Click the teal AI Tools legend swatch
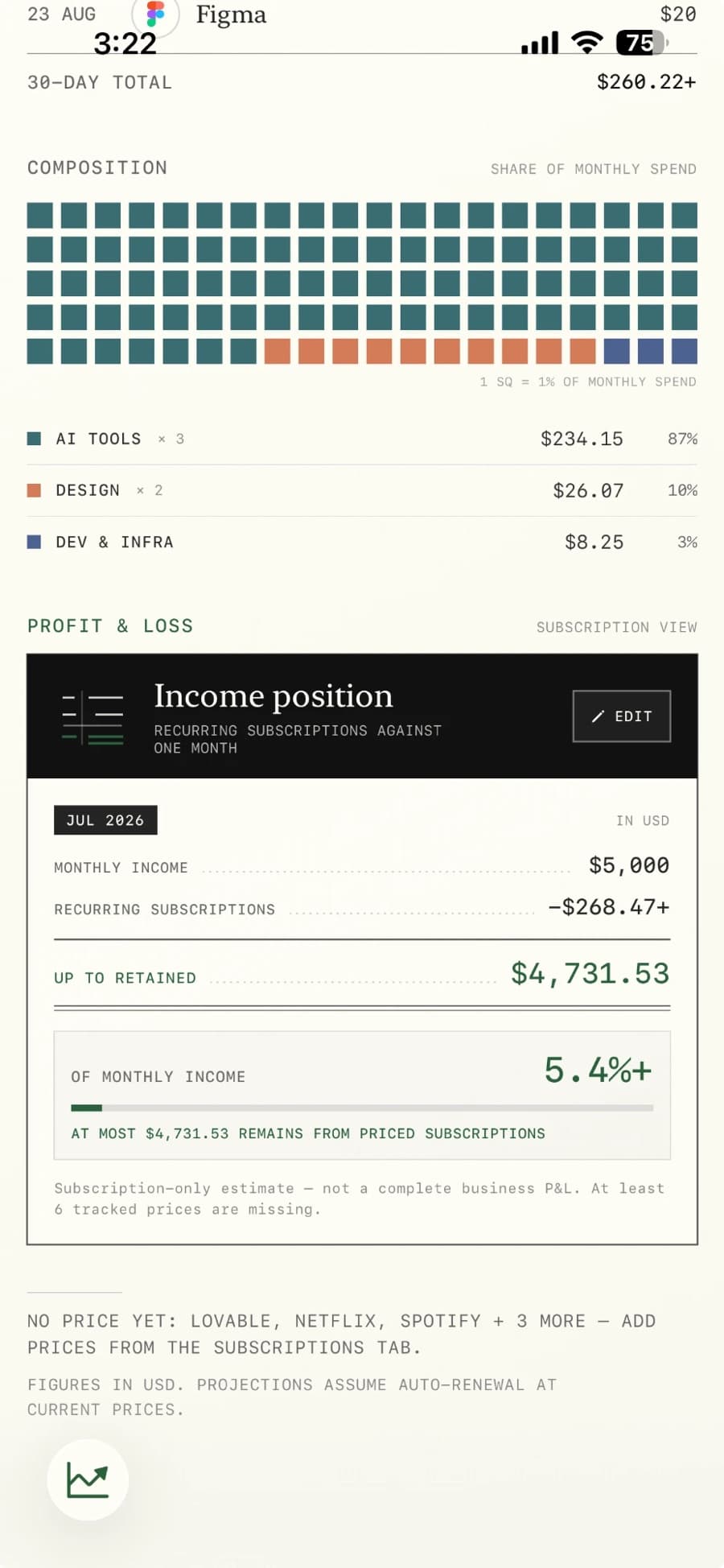 (x=34, y=439)
